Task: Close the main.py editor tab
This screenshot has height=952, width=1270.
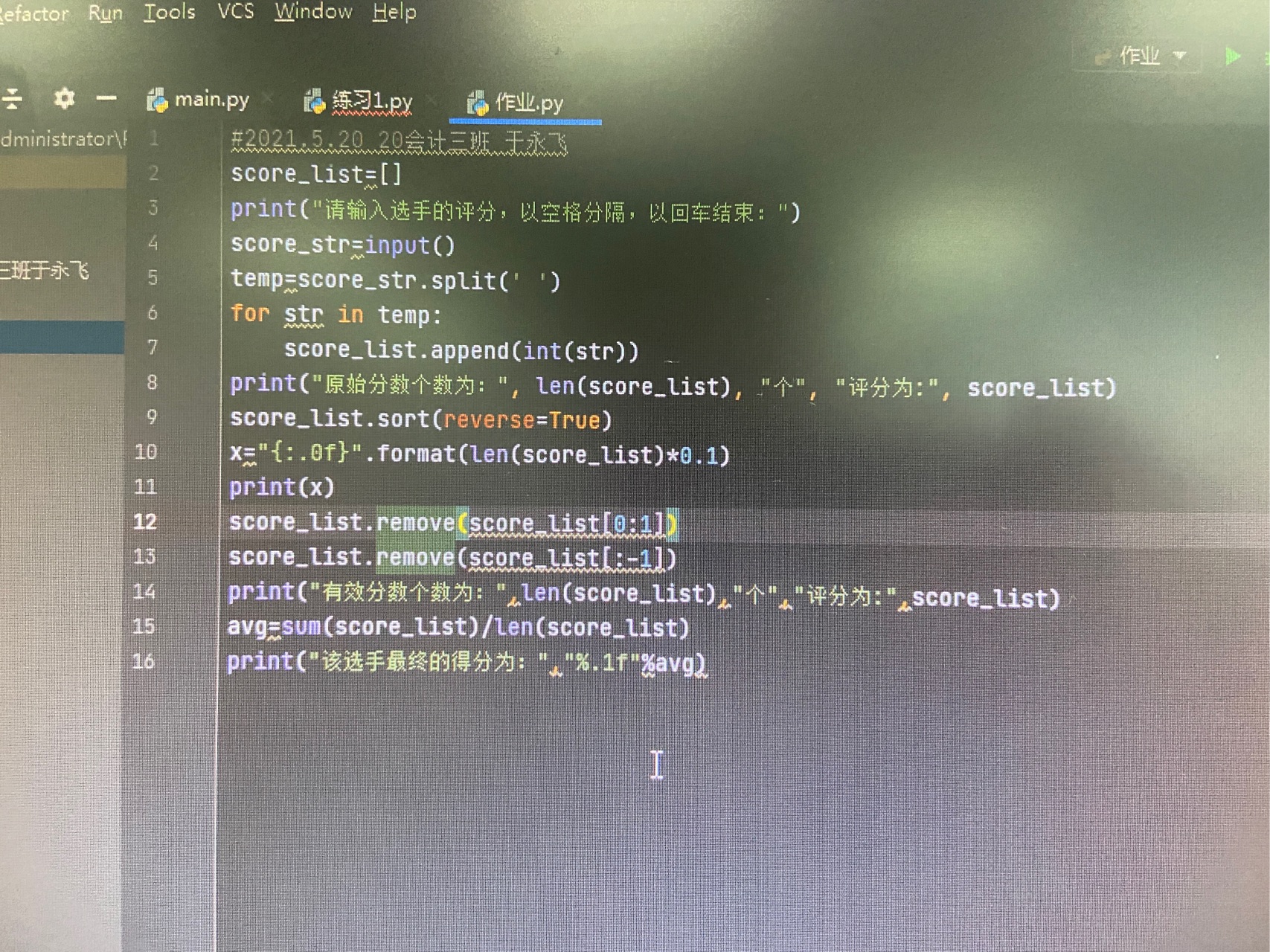Action: tap(267, 99)
